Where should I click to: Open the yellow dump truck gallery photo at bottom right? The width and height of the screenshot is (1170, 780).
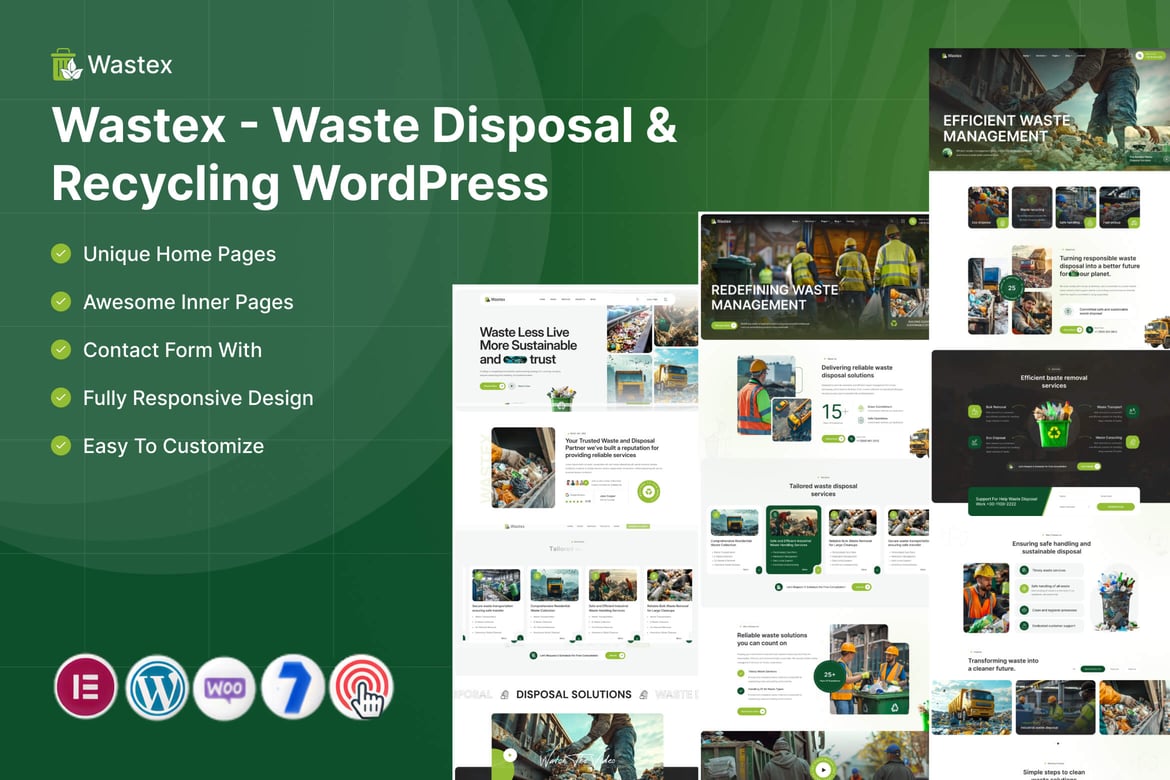pyautogui.click(x=972, y=707)
